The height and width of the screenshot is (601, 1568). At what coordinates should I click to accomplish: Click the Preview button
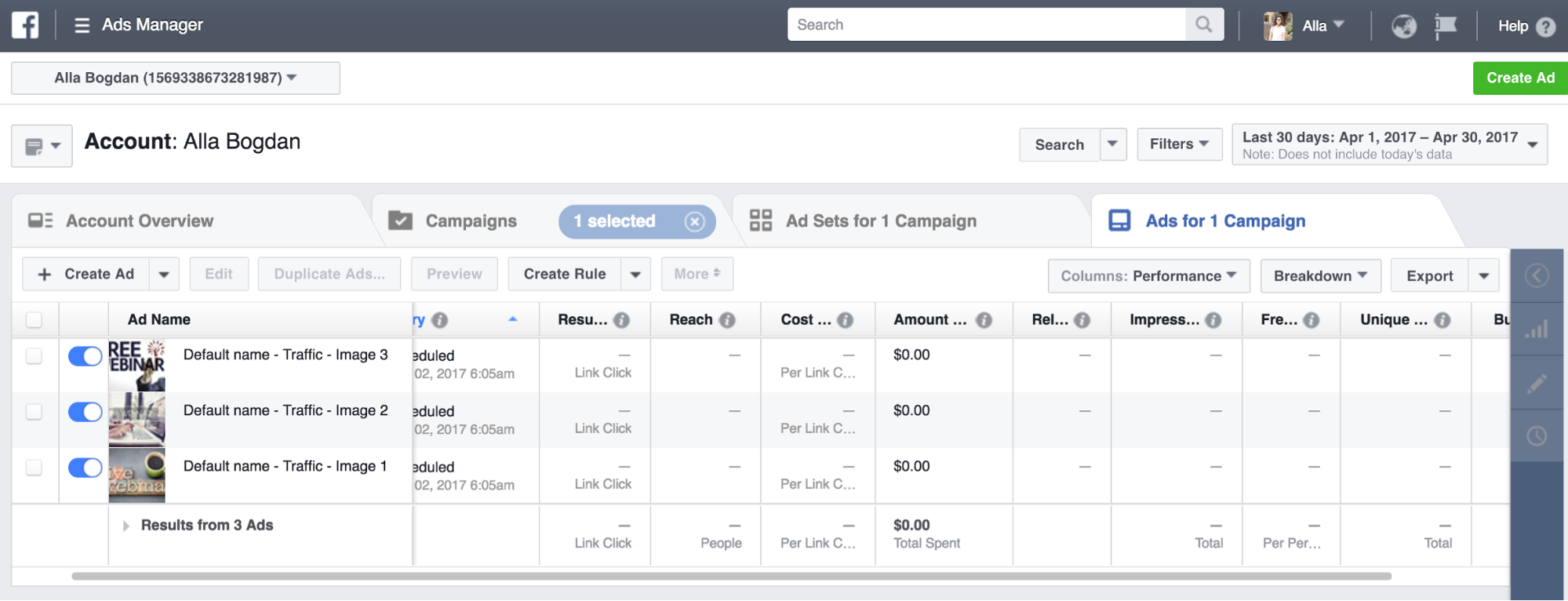(454, 274)
